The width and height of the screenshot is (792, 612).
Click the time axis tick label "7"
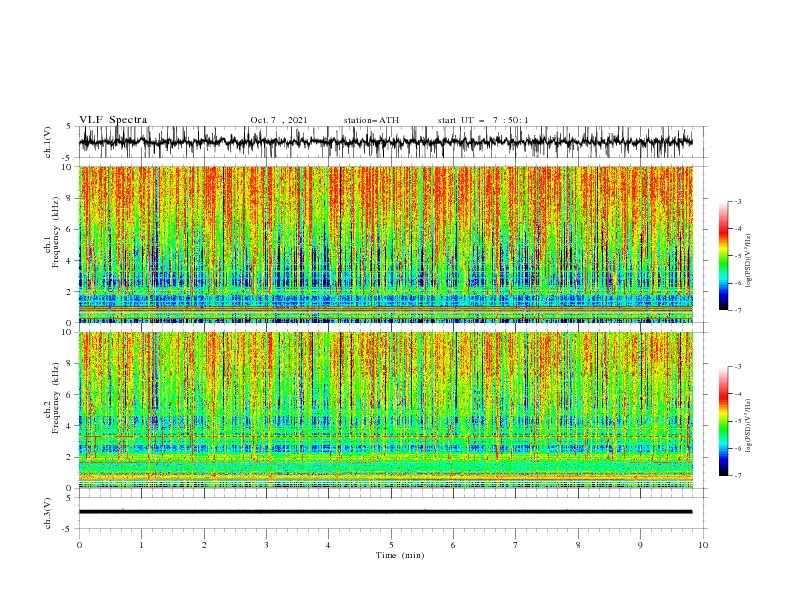(516, 545)
